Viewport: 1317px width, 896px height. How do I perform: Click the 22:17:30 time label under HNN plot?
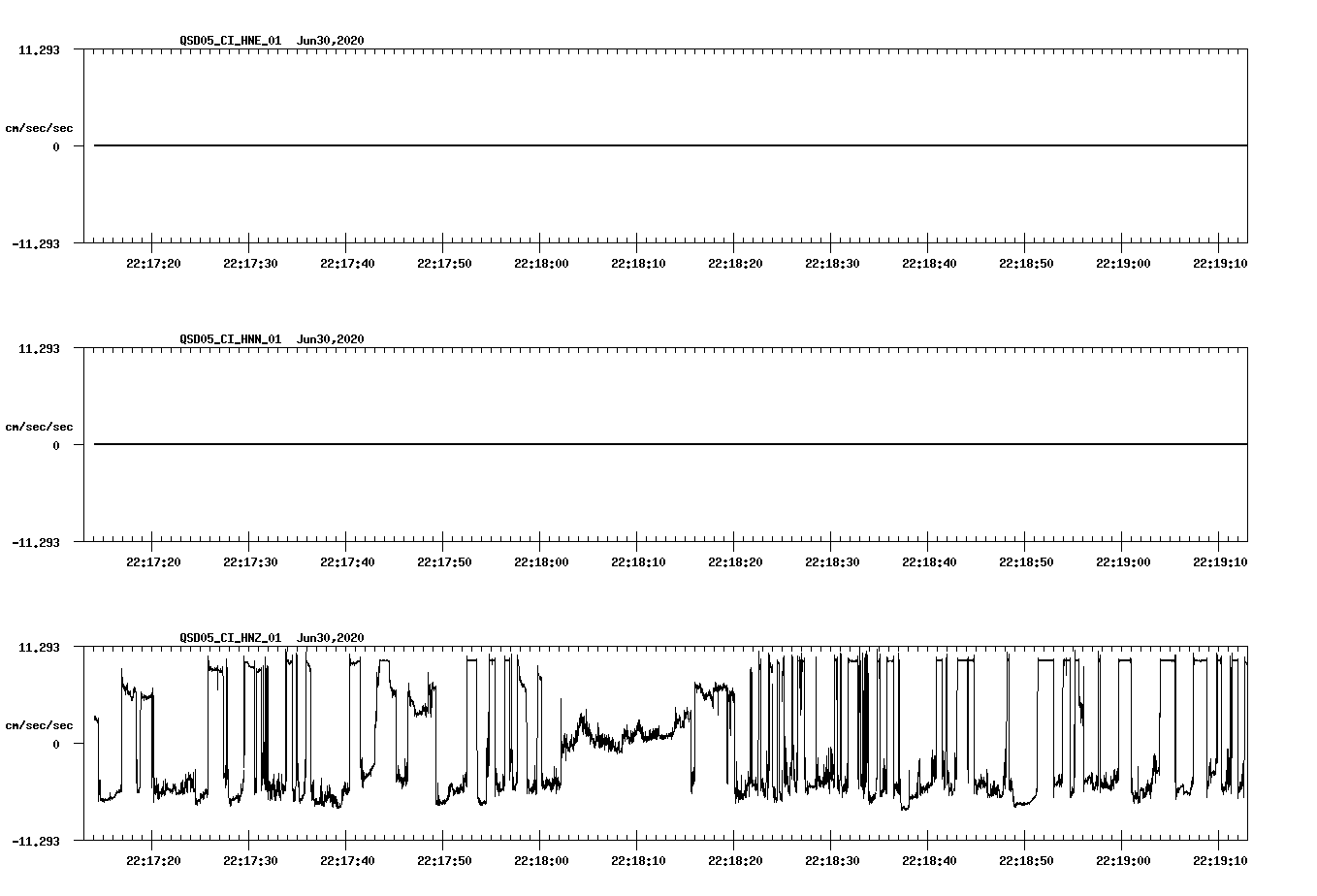point(250,562)
